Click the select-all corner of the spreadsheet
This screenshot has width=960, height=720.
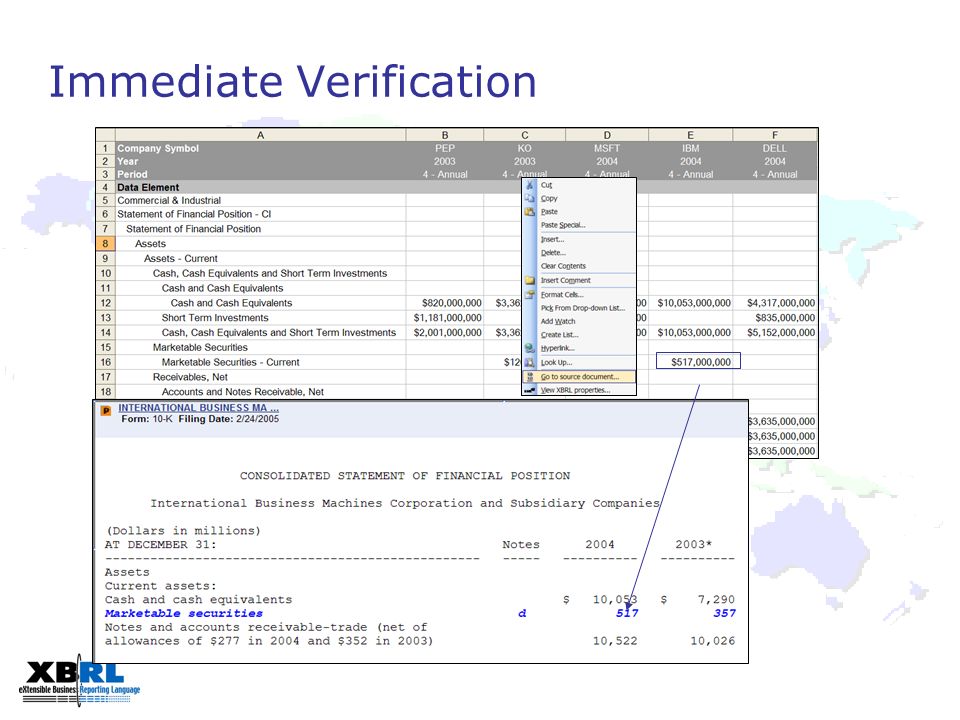pos(105,135)
